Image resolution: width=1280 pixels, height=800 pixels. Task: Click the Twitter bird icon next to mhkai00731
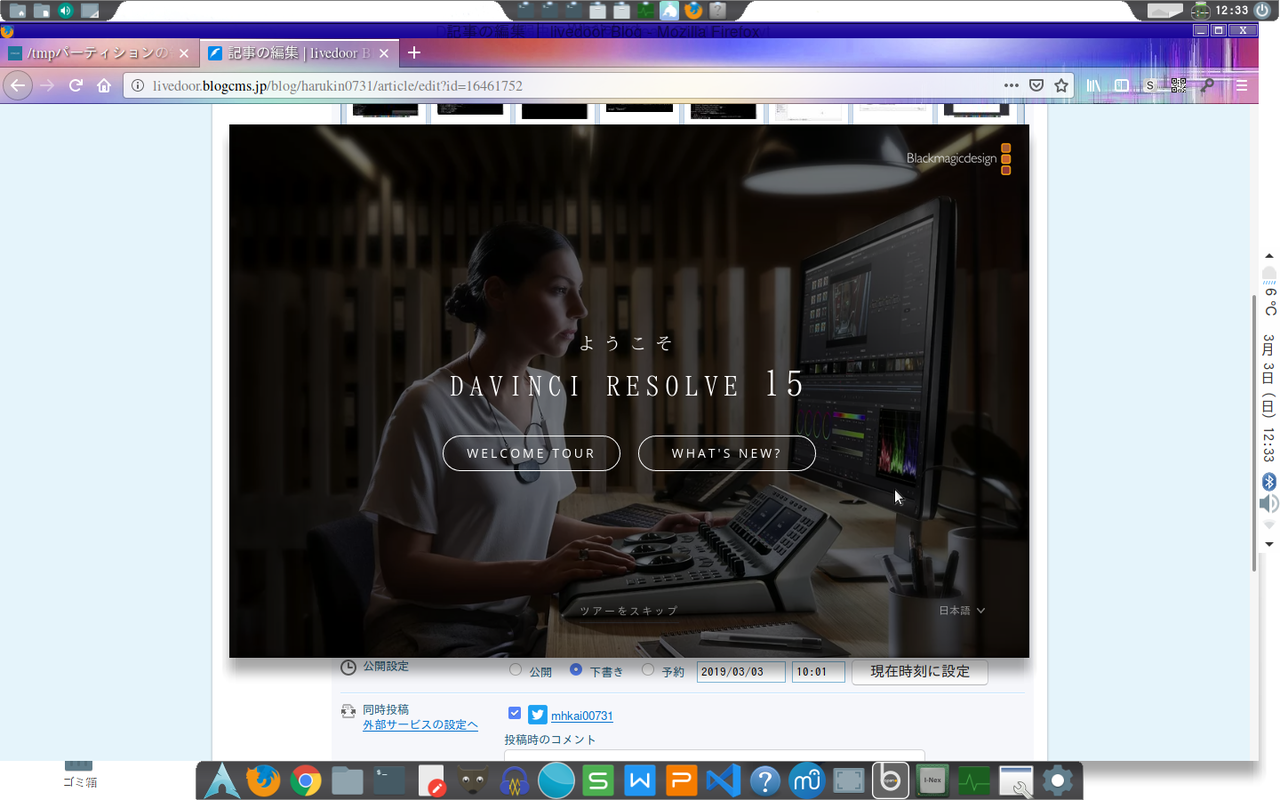pos(537,715)
